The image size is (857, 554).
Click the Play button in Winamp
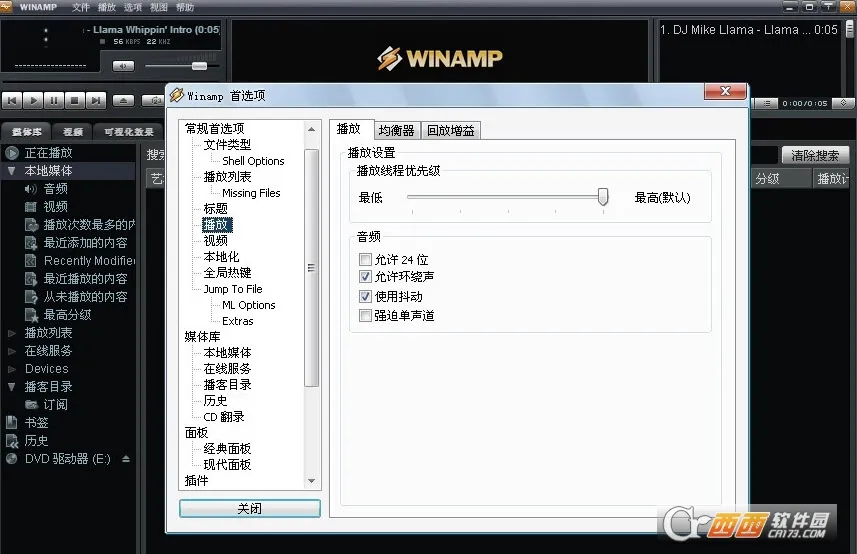tap(33, 101)
